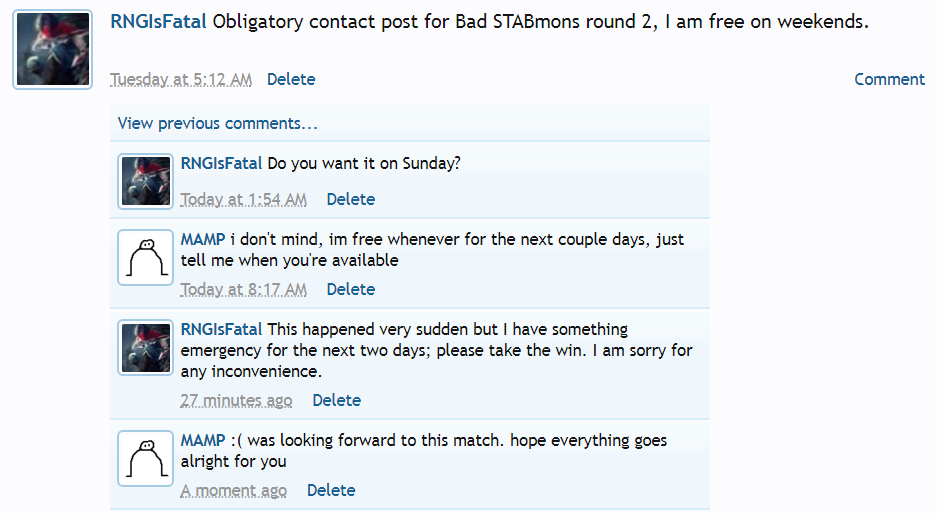Open MAMP profile from 'i don't mind' comment

click(x=203, y=240)
